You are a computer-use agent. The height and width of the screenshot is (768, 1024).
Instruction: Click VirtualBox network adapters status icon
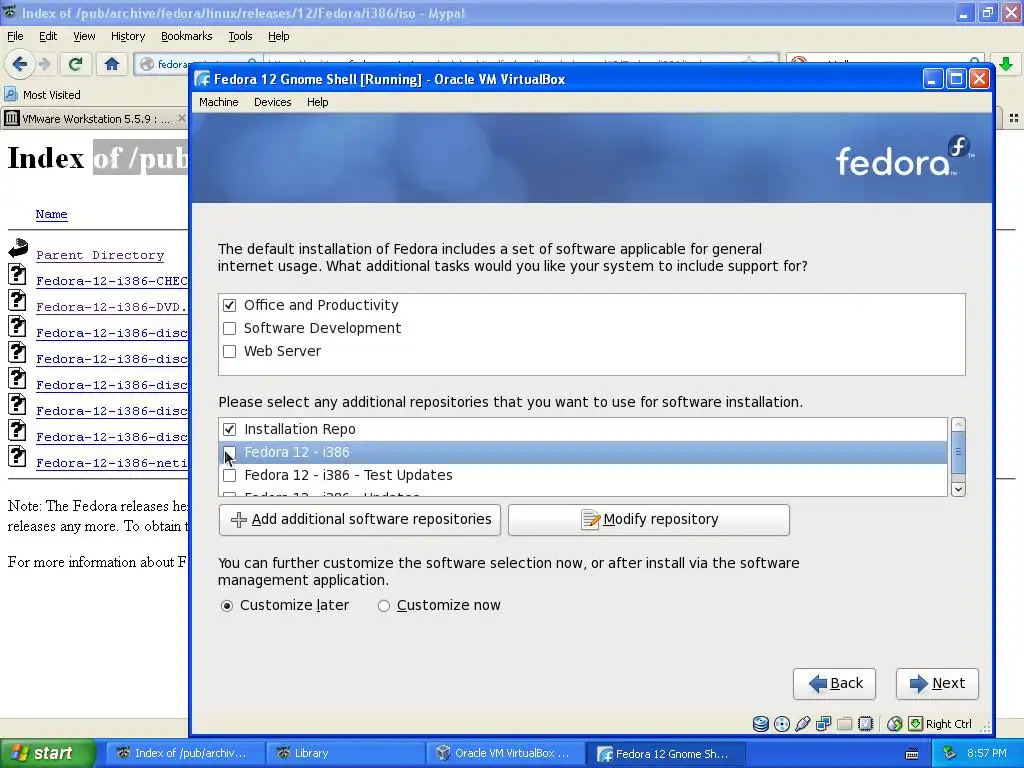824,724
